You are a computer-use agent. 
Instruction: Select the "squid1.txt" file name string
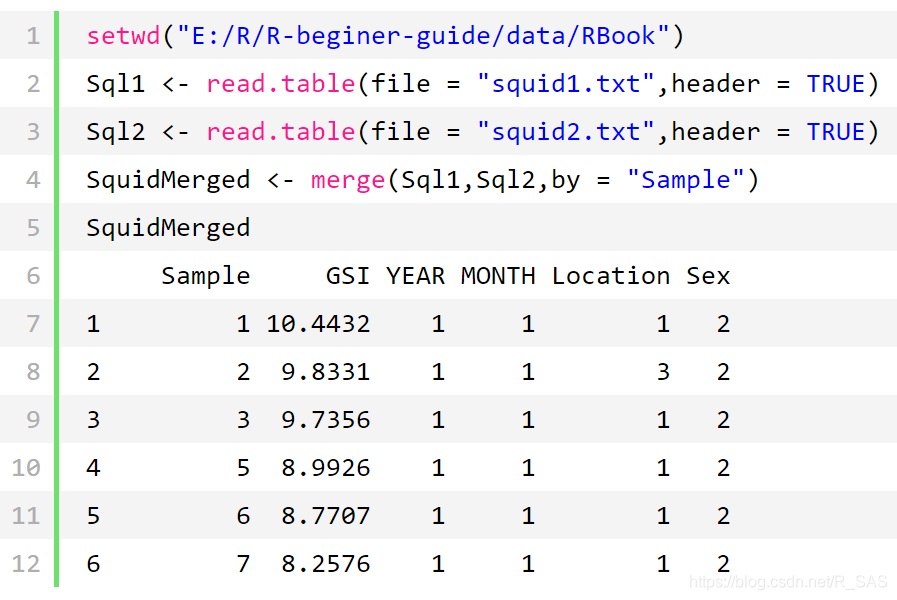coord(566,84)
